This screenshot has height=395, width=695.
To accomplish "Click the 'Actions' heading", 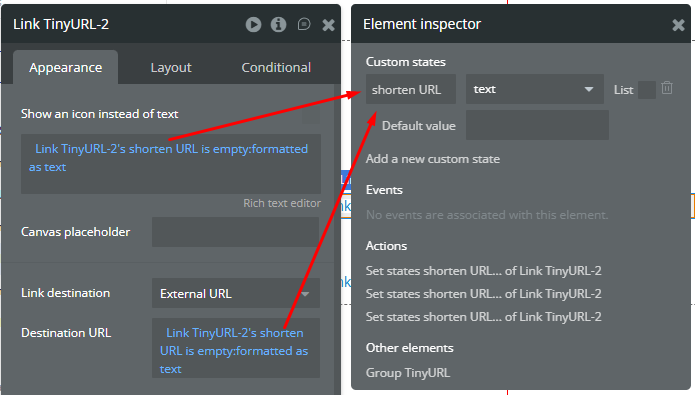I will point(386,246).
